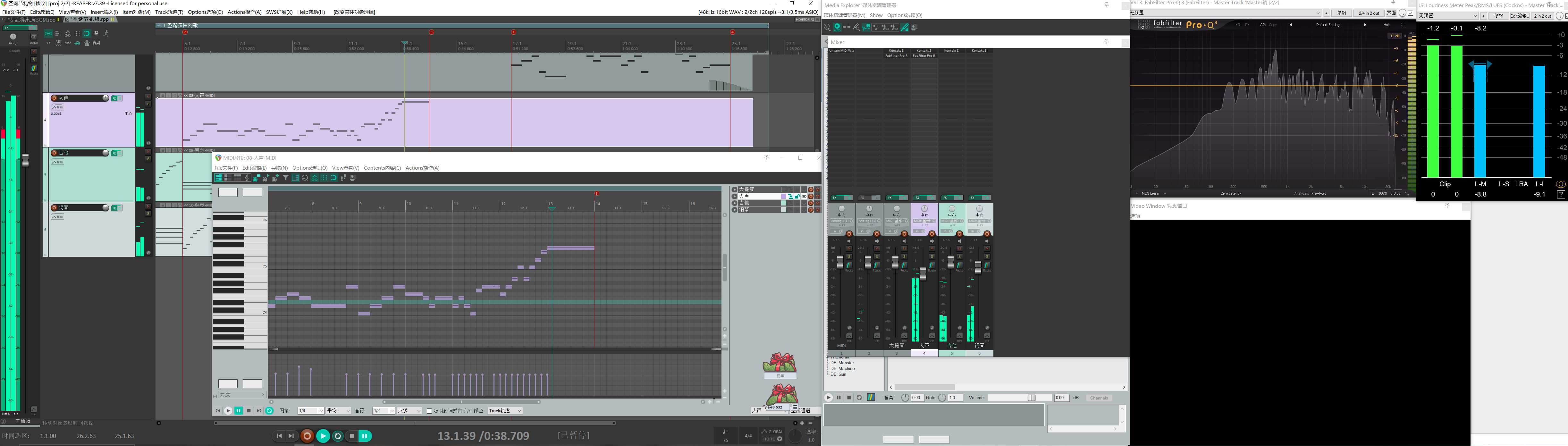The image size is (1568, 446).
Task: Stop playback in the main transport bar
Action: point(352,436)
